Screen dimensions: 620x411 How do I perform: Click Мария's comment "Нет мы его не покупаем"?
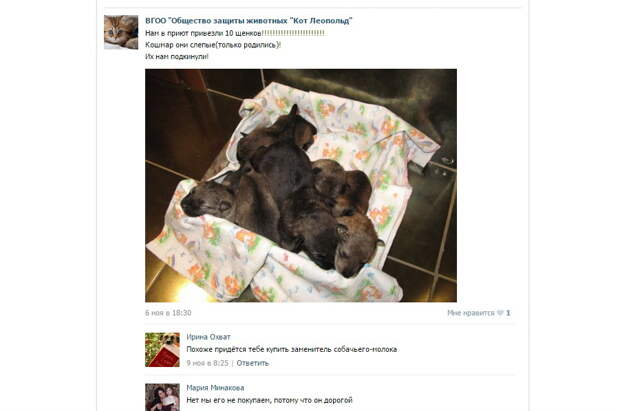coord(269,400)
